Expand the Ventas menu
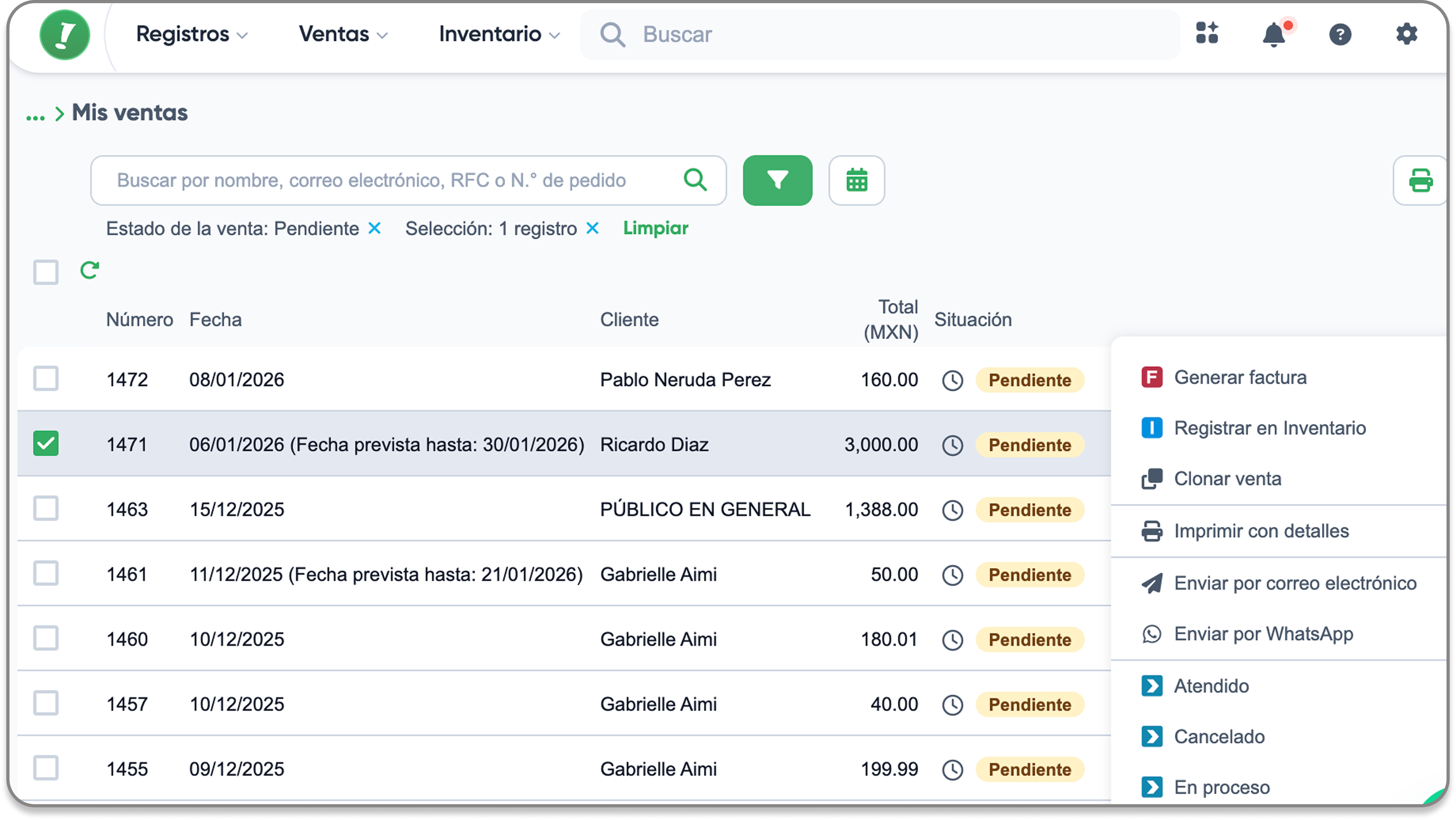Image resolution: width=1456 pixels, height=820 pixels. (x=343, y=34)
